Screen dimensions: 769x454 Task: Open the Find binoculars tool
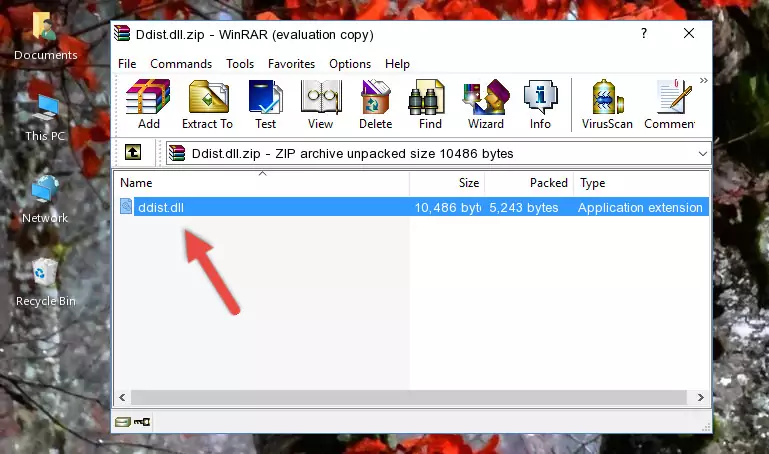click(x=430, y=104)
